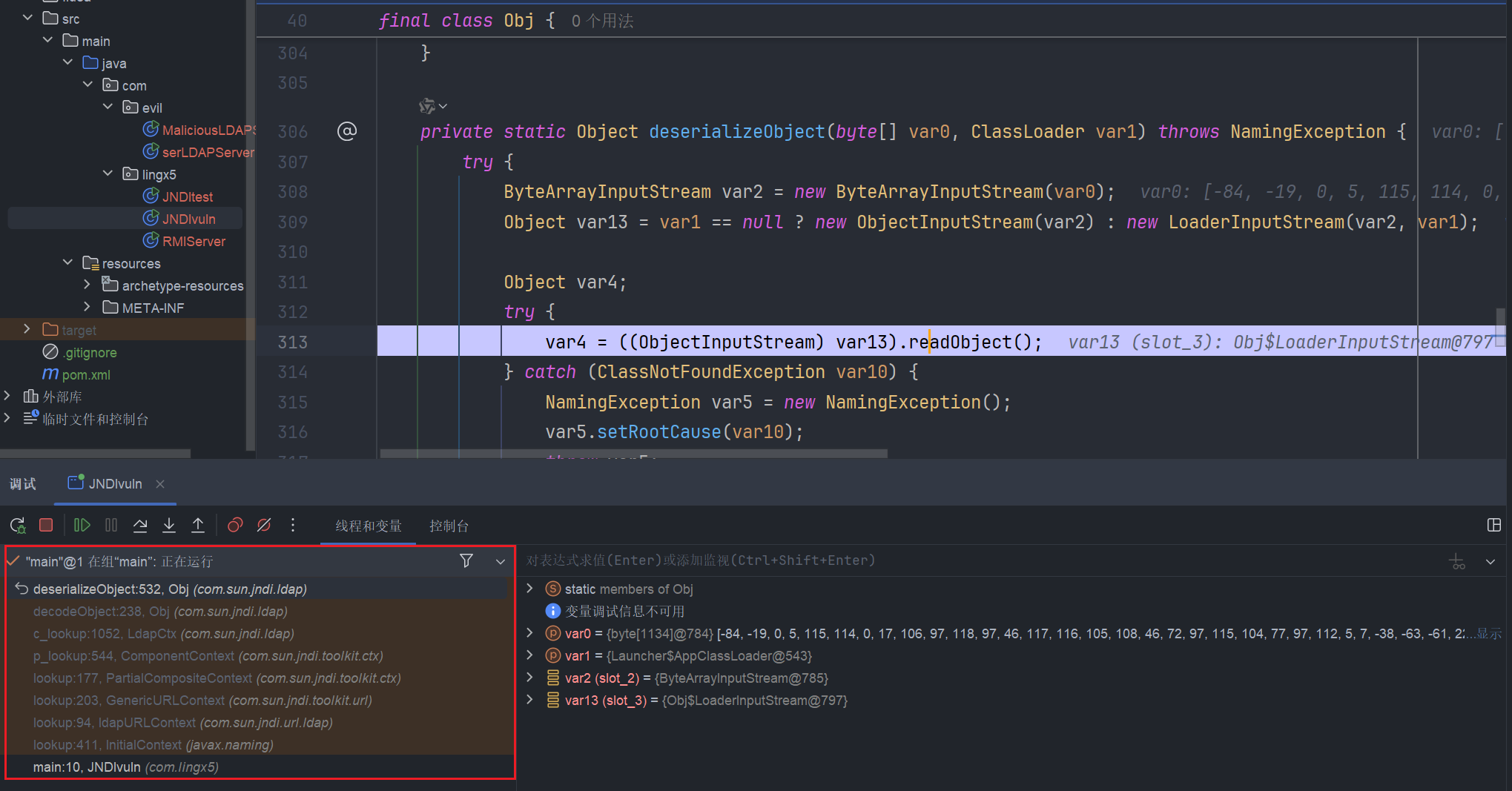Open the RMIServer class file
The image size is (1512, 791).
click(x=184, y=241)
